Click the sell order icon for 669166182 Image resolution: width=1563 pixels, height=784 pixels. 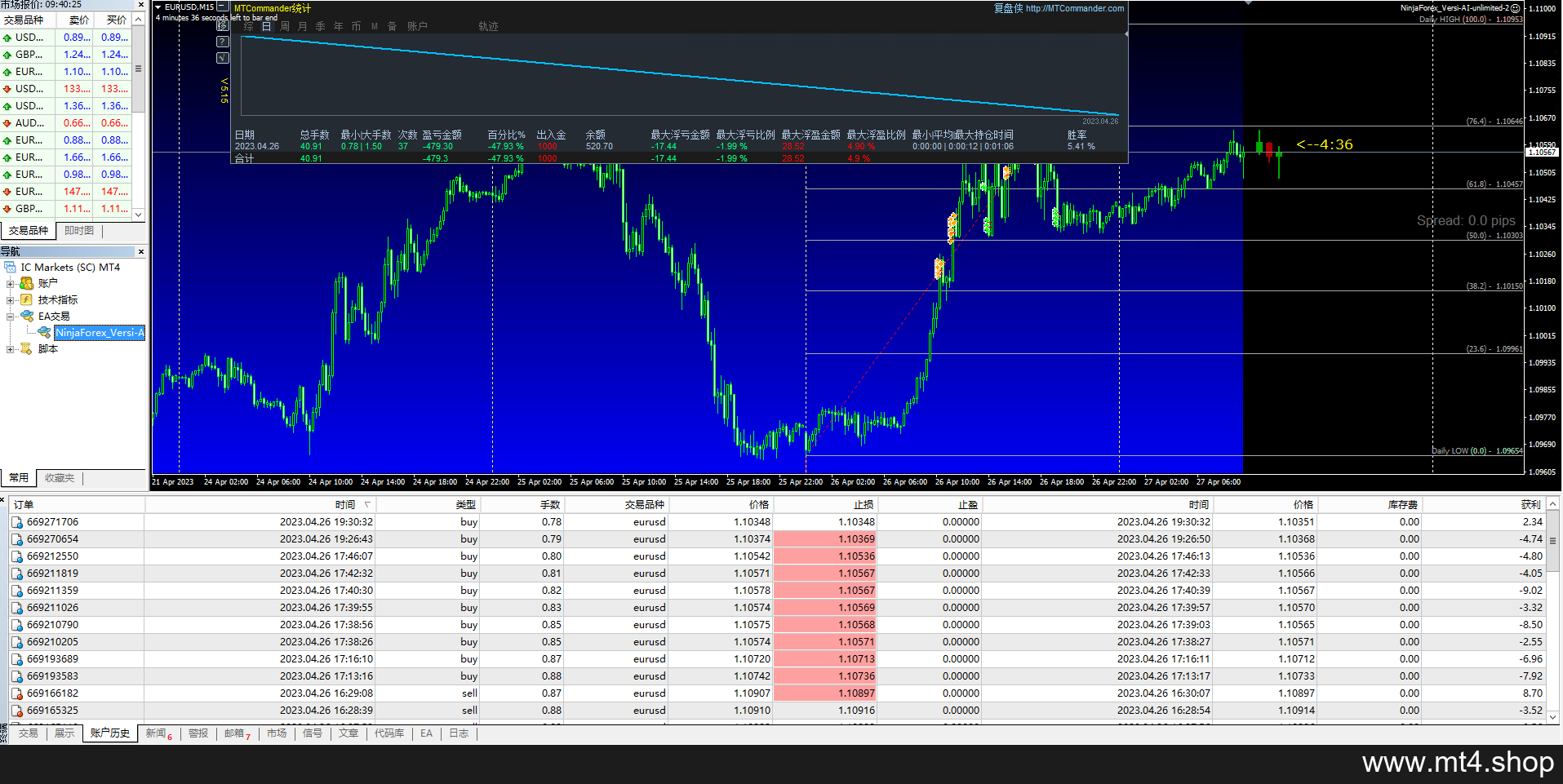[17, 693]
